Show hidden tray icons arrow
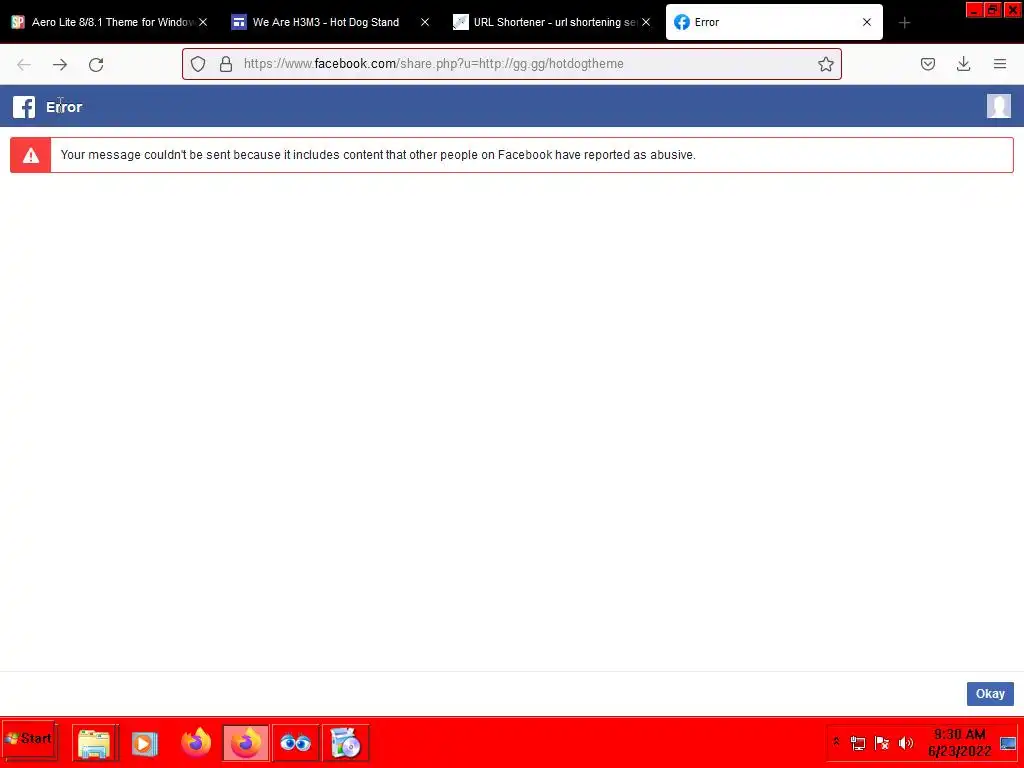1024x768 pixels. 836,742
